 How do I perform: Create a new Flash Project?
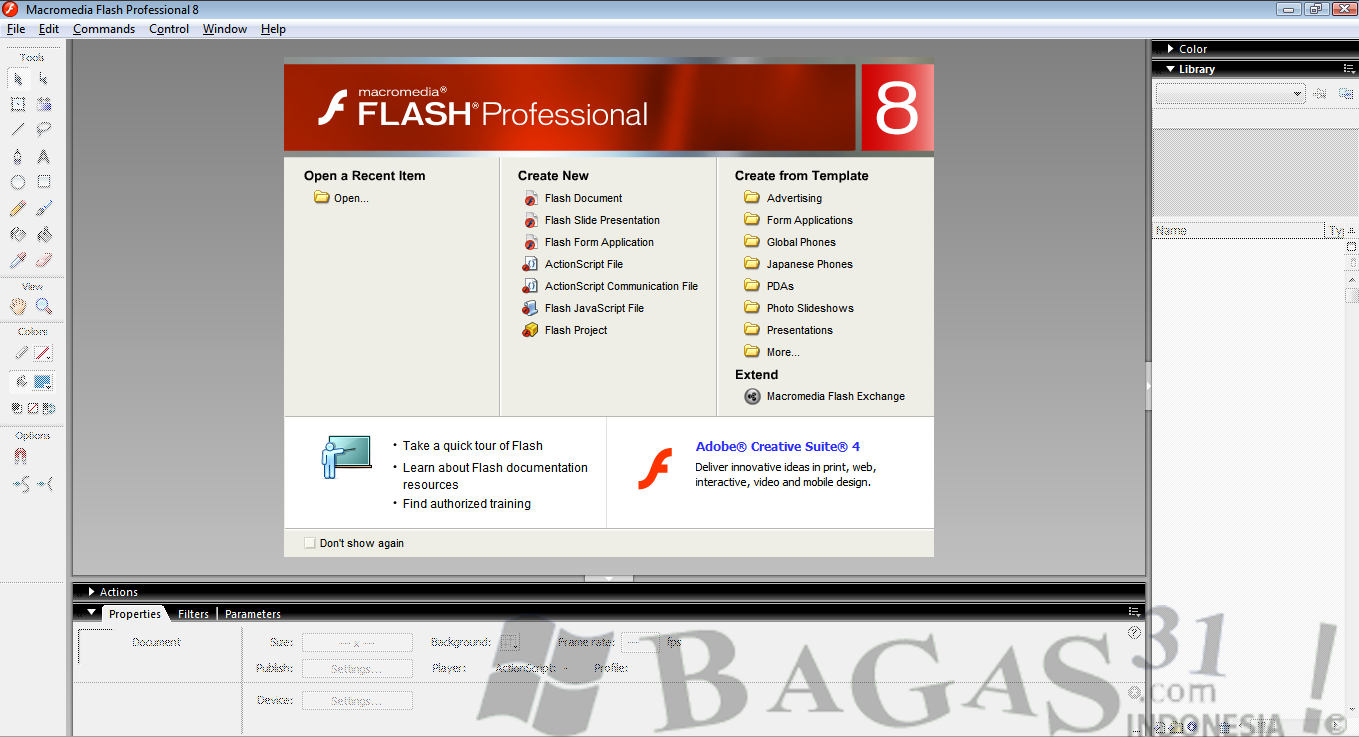pos(576,330)
